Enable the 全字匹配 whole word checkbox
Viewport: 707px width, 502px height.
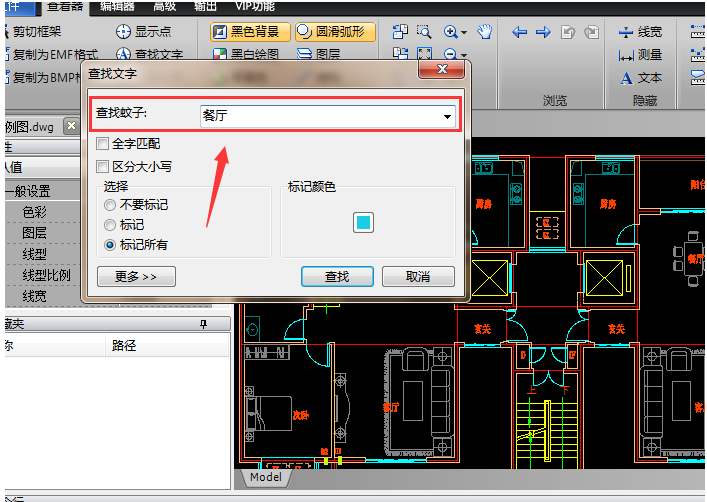pos(103,145)
